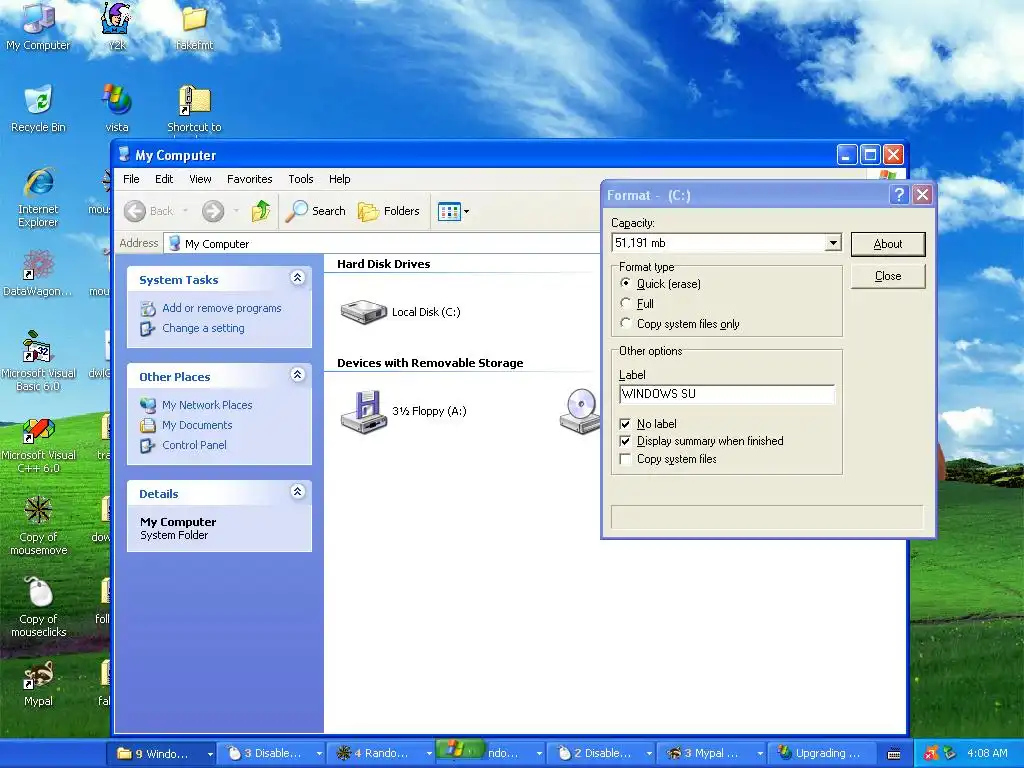Open the Back history dropdown arrow
The height and width of the screenshot is (768, 1024).
pos(185,211)
